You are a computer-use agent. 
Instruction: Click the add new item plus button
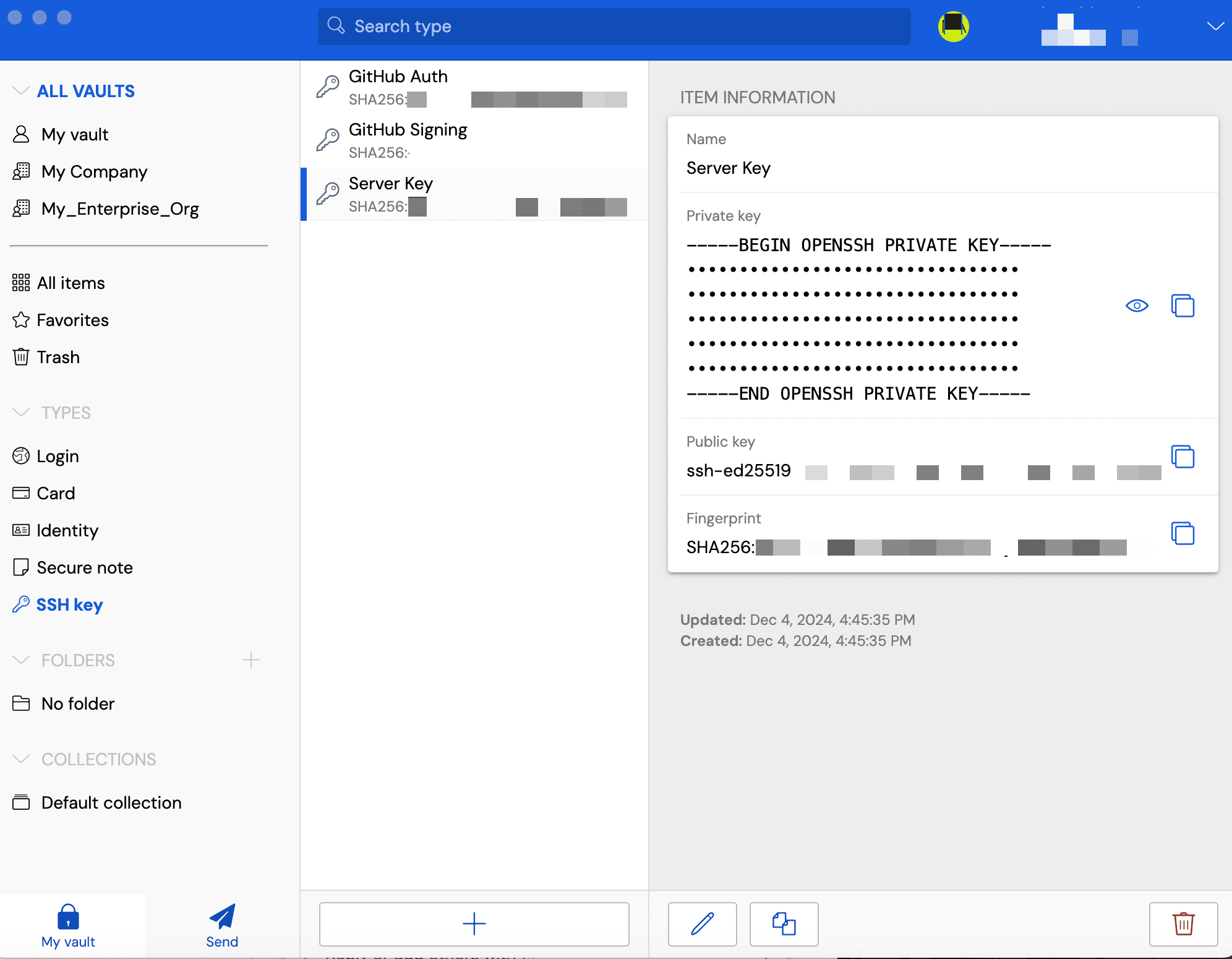474,924
